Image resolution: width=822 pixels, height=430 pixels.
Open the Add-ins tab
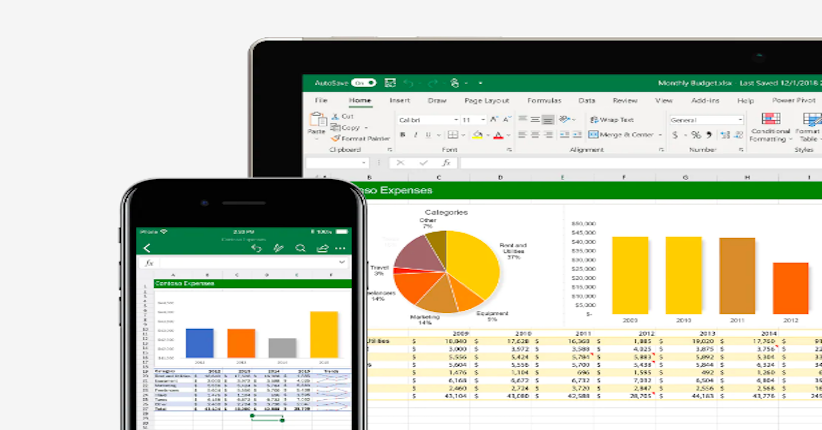705,100
